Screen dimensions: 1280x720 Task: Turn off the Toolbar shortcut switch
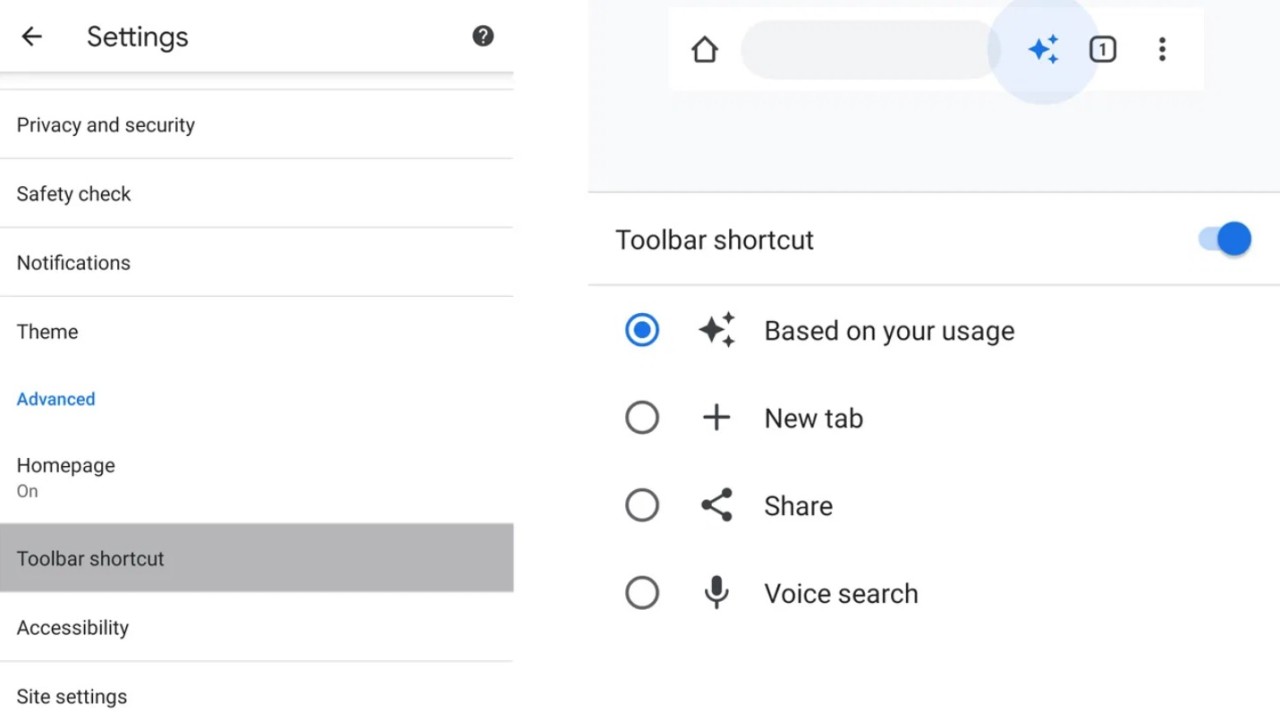1225,240
